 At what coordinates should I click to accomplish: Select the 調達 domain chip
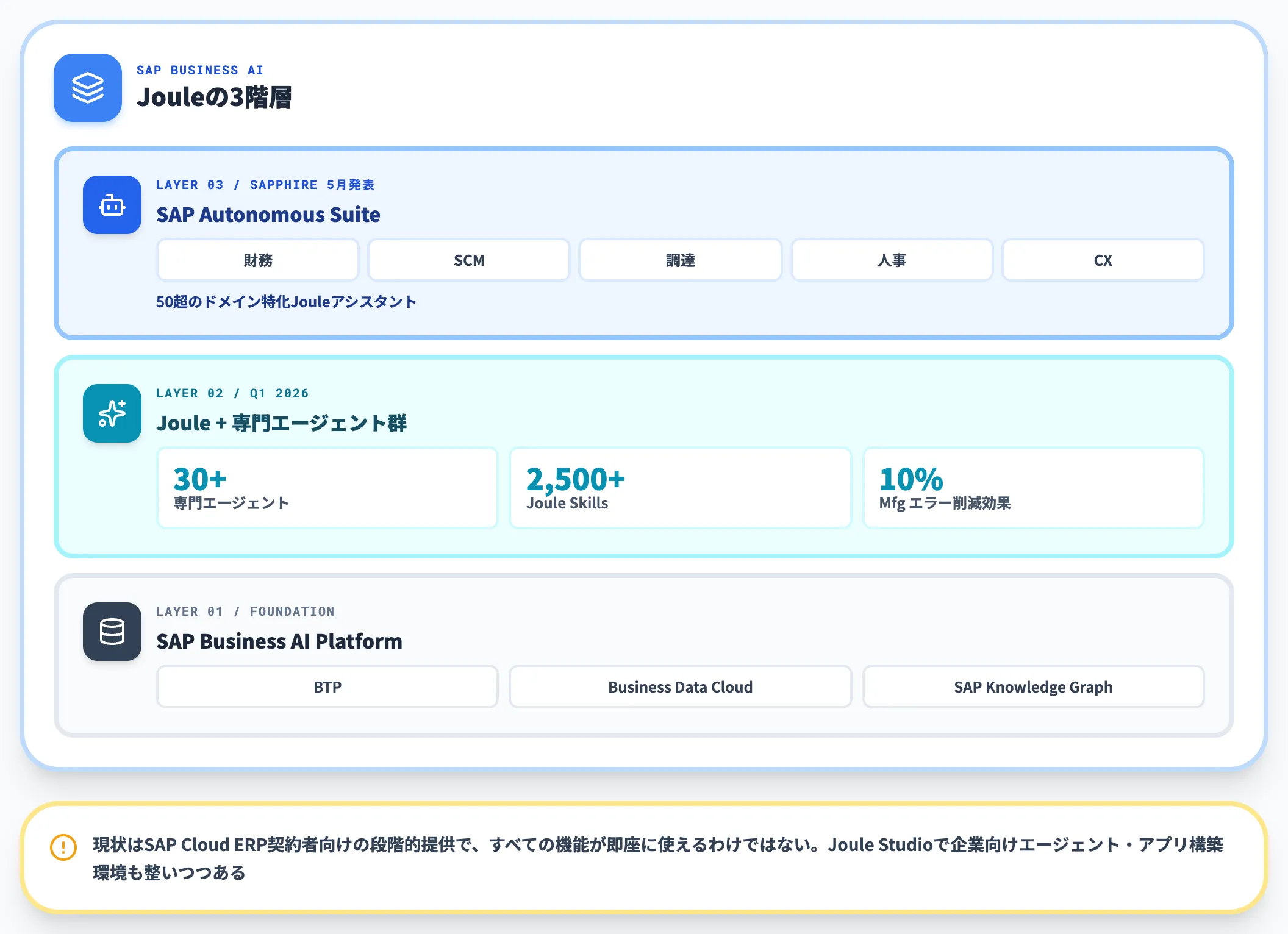681,260
